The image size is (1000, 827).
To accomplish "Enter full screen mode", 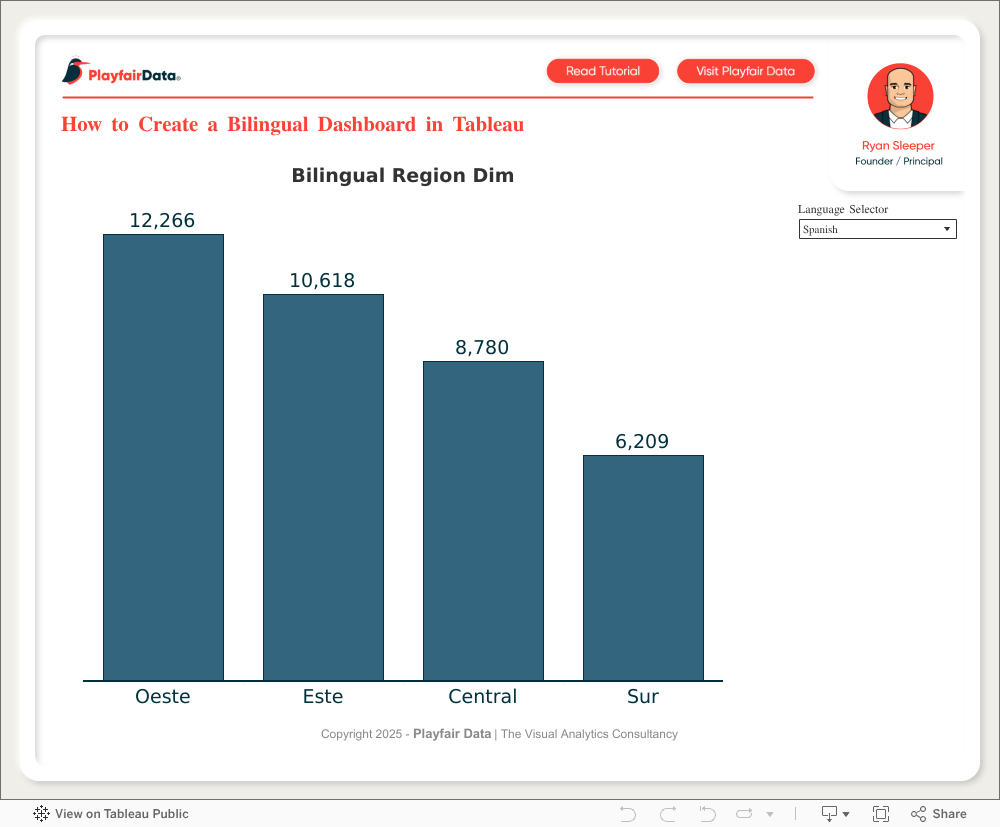I will coord(881,814).
